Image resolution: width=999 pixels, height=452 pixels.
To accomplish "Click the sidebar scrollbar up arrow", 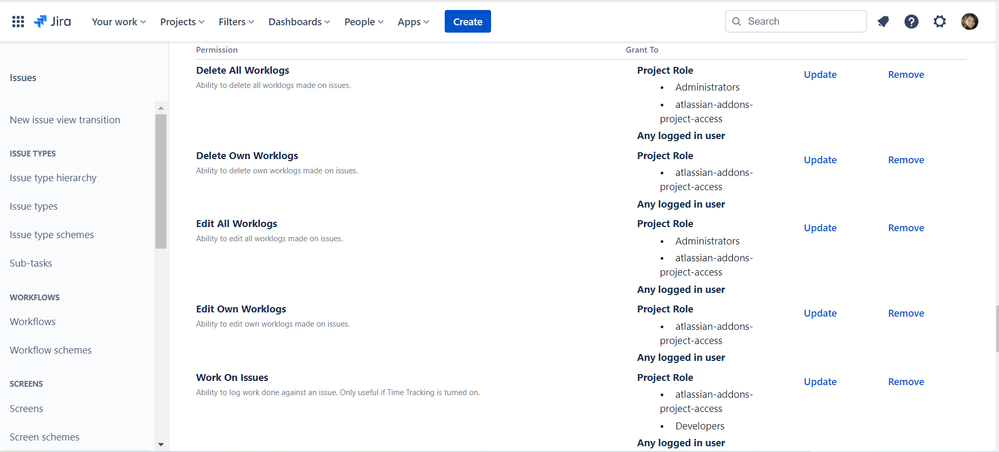I will (161, 108).
